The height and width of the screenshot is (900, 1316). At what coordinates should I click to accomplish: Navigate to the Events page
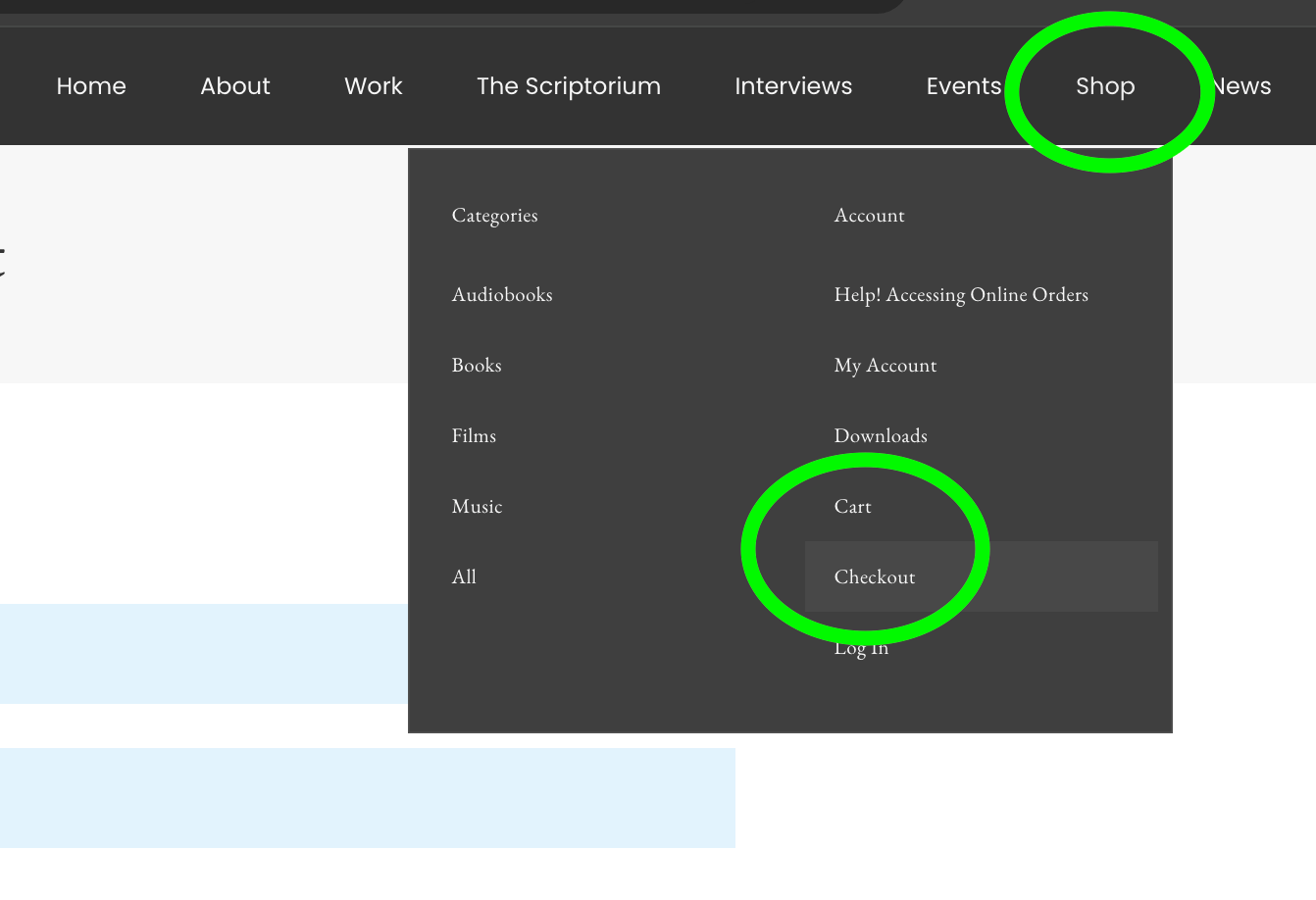[x=963, y=86]
